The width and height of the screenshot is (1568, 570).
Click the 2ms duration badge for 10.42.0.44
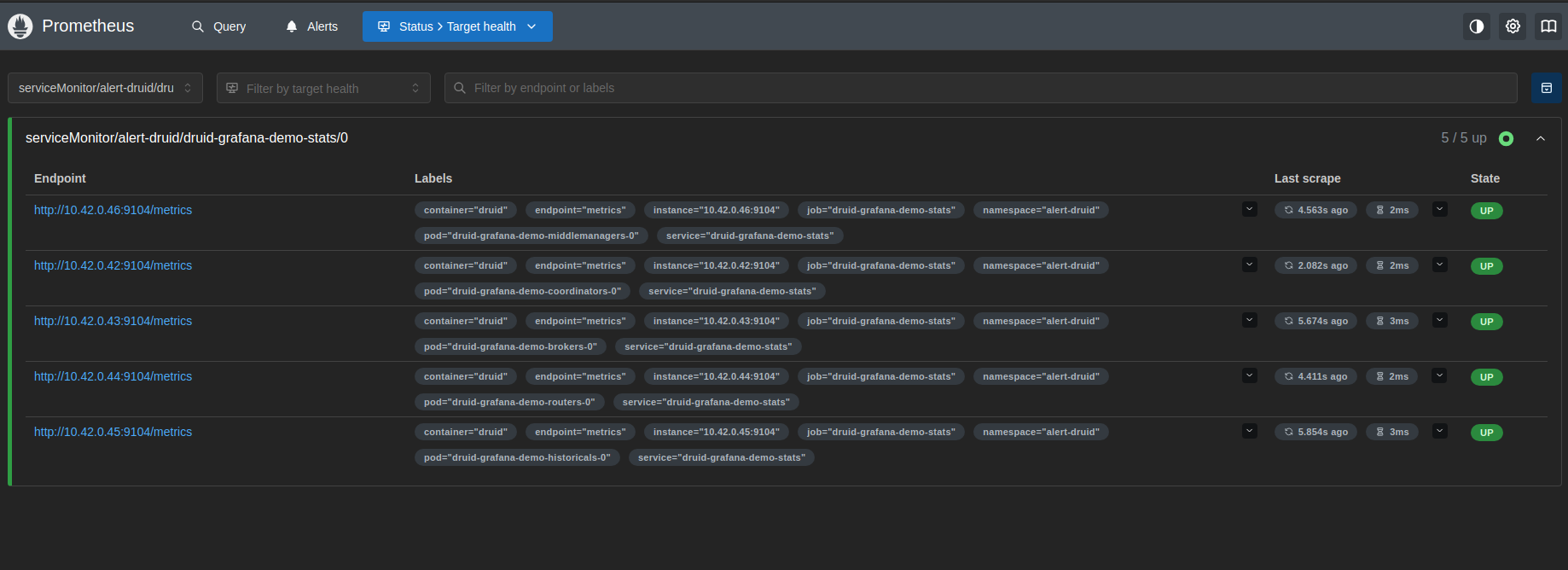1392,376
